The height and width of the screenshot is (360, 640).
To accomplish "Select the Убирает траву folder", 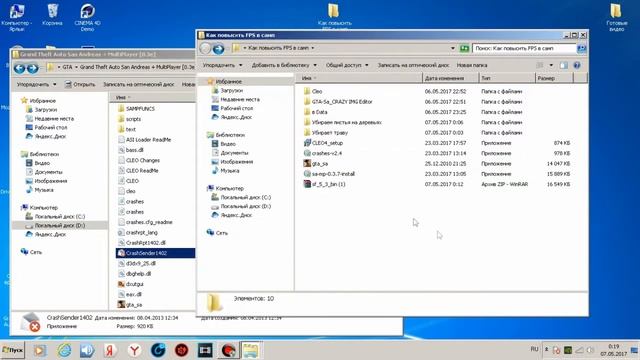I will tap(326, 132).
